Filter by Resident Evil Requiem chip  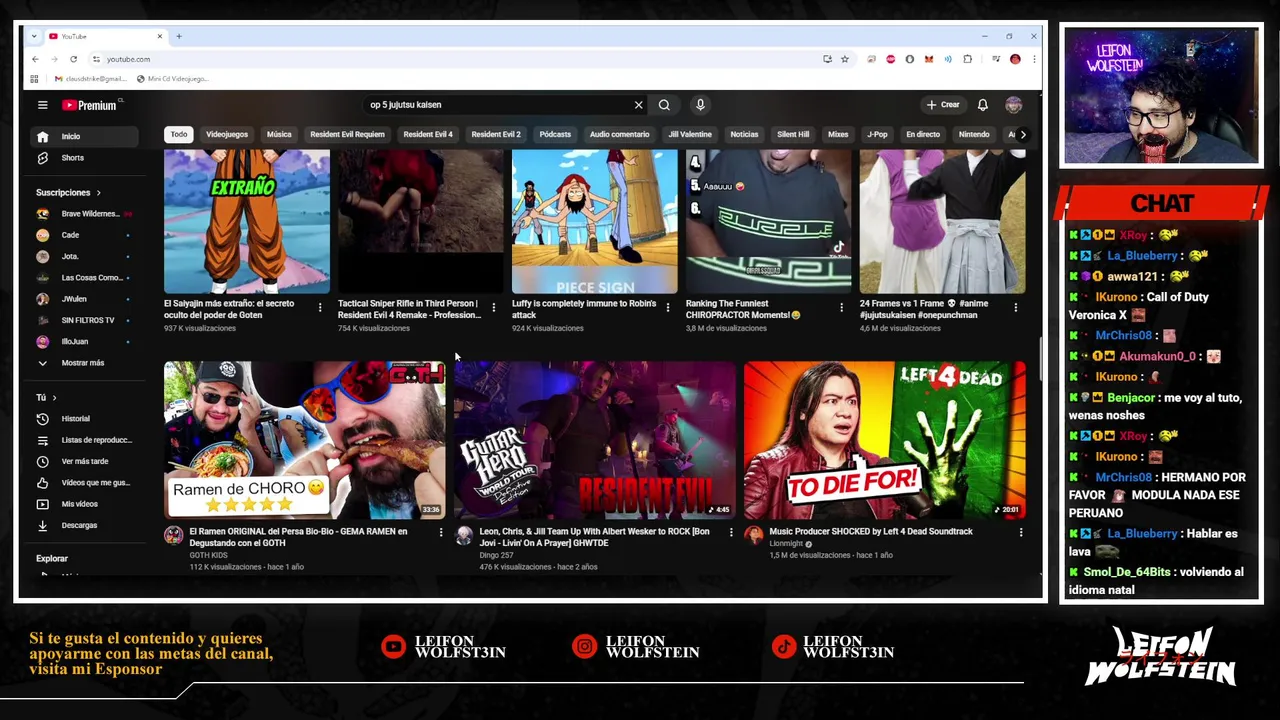click(x=347, y=134)
